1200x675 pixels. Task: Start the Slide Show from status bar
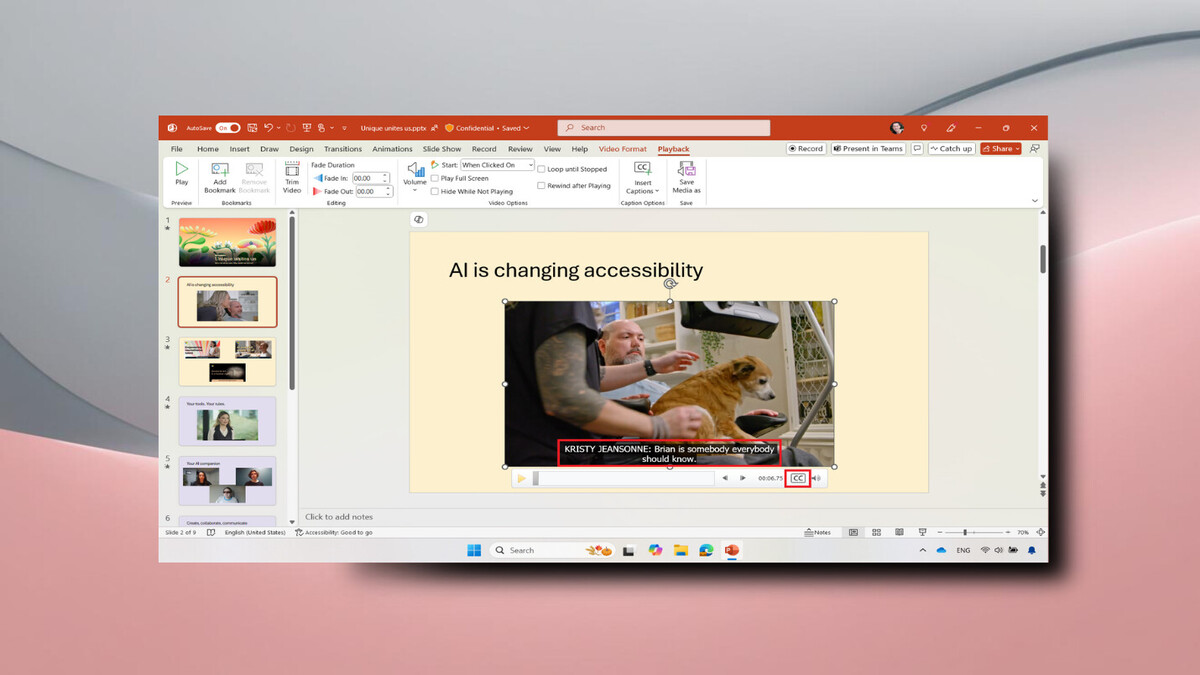[922, 532]
